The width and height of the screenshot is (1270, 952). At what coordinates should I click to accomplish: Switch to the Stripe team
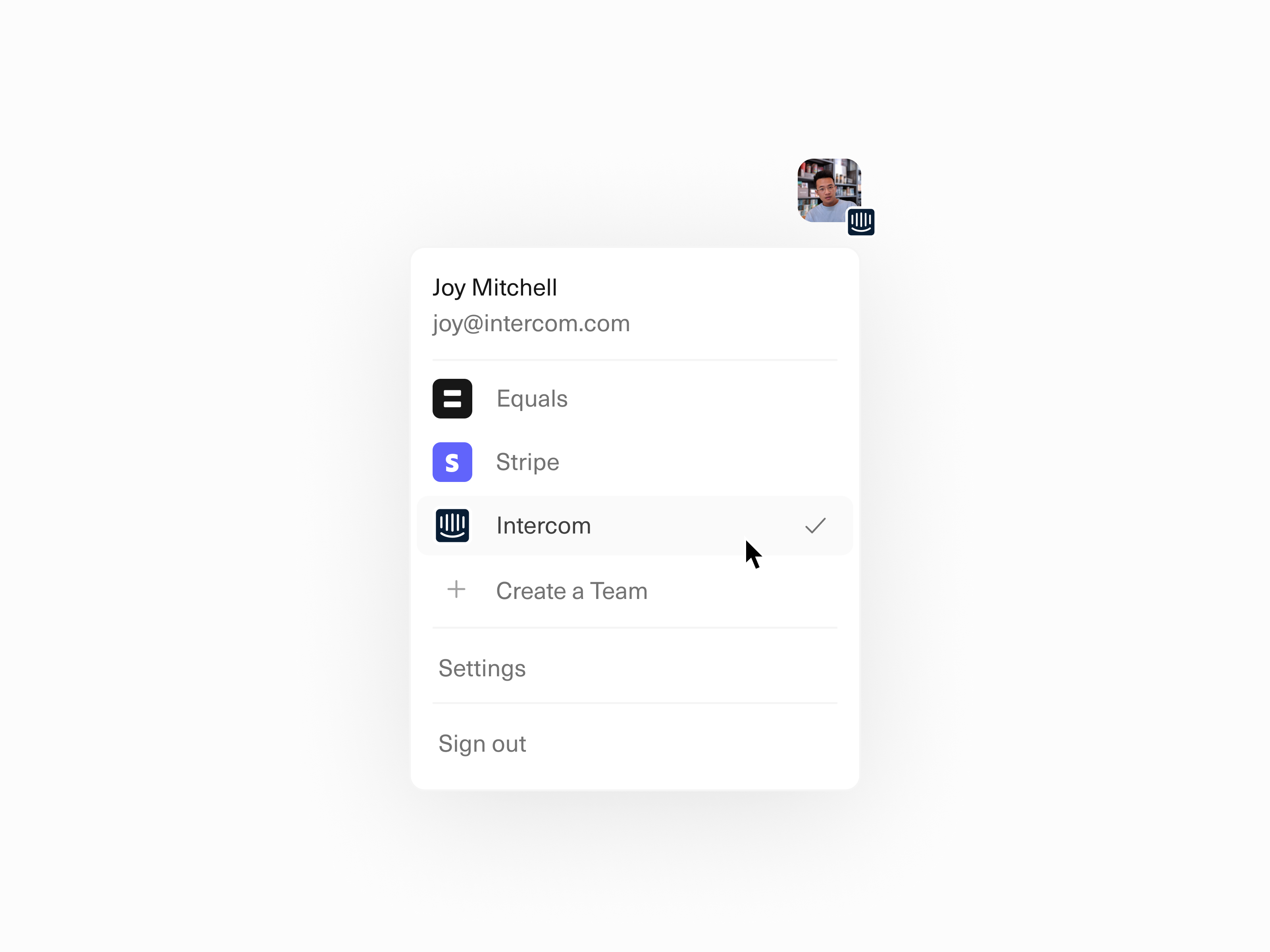[x=635, y=462]
